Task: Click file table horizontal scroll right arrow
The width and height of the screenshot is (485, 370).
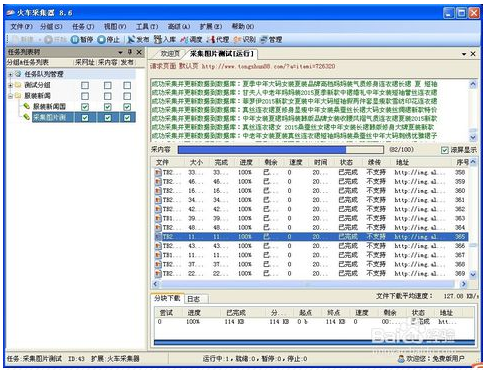Action: (463, 284)
